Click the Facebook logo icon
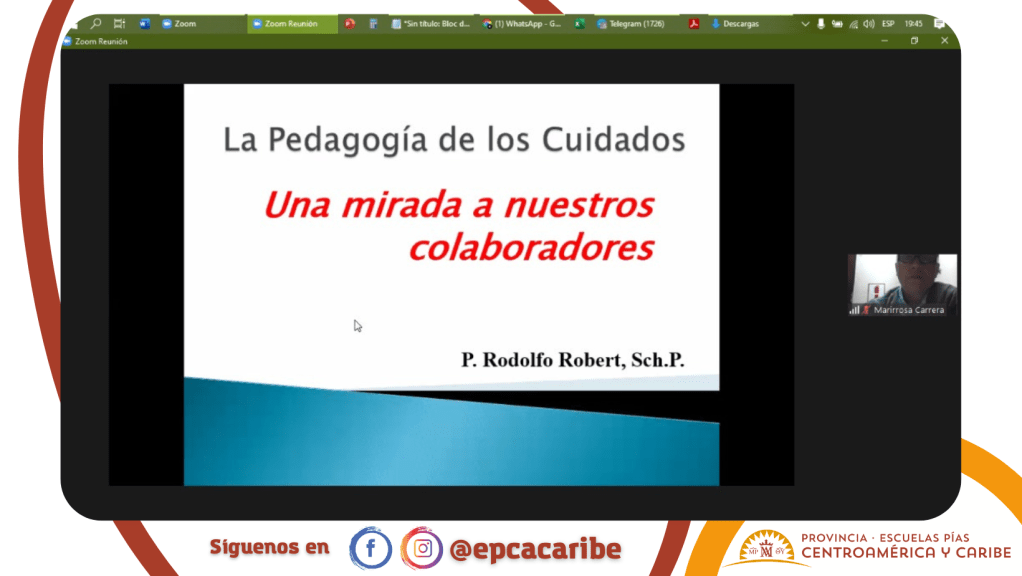1022x576 pixels. tap(370, 548)
